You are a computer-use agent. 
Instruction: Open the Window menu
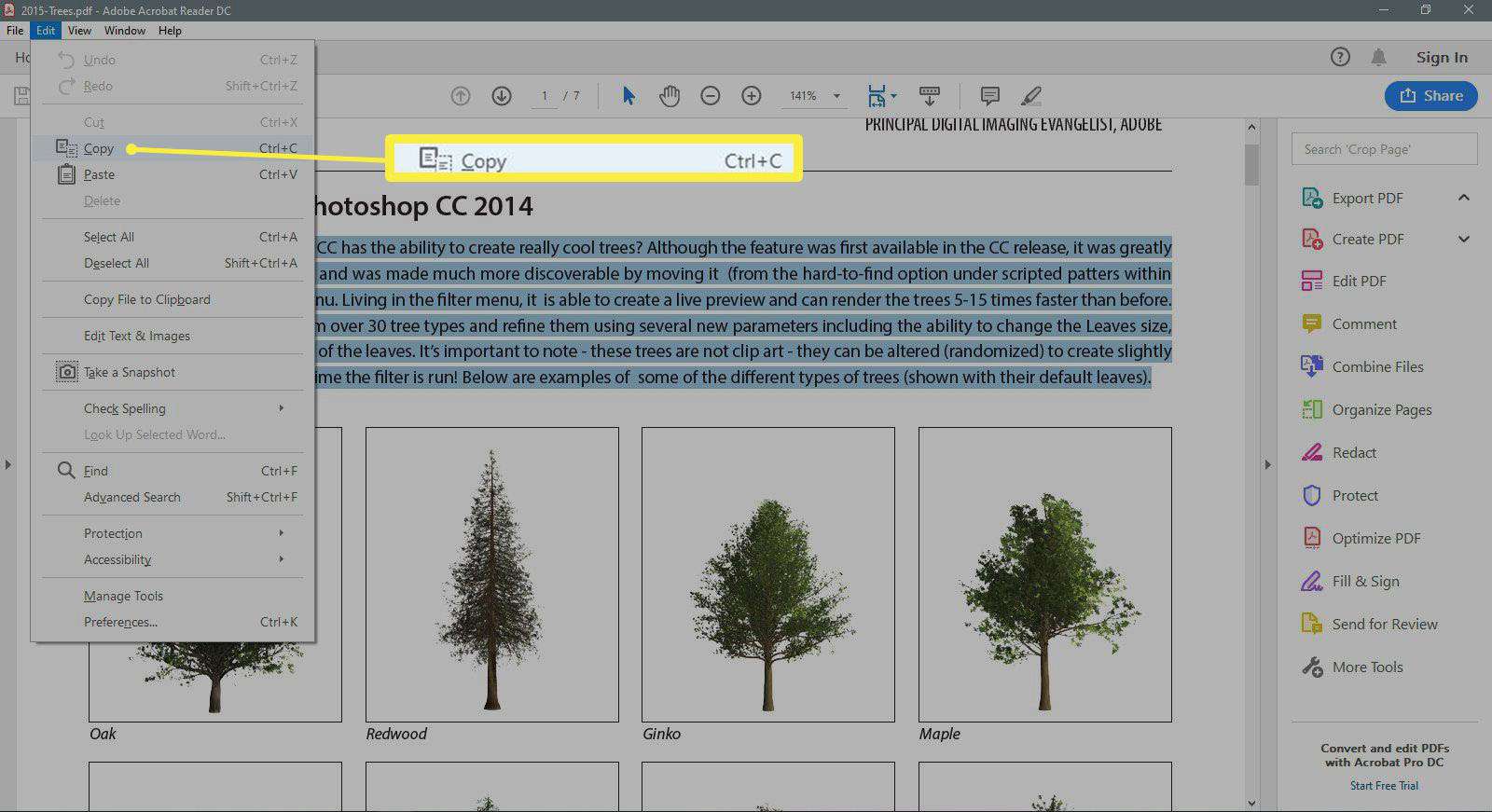(x=124, y=30)
